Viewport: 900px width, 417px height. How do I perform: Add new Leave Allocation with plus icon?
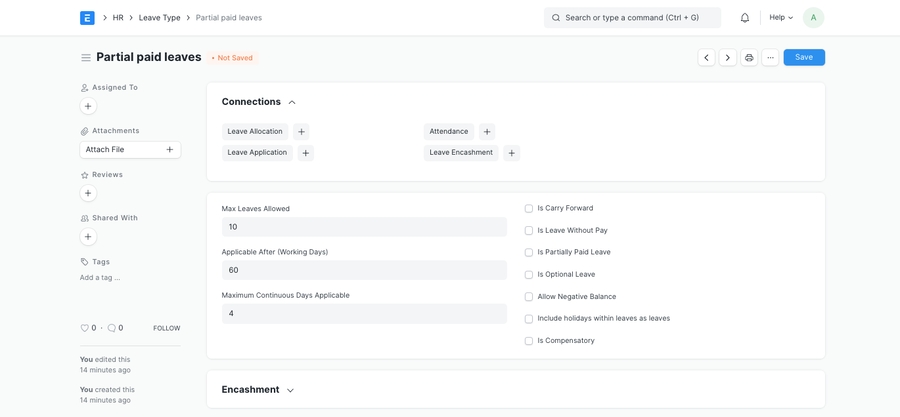tap(301, 132)
